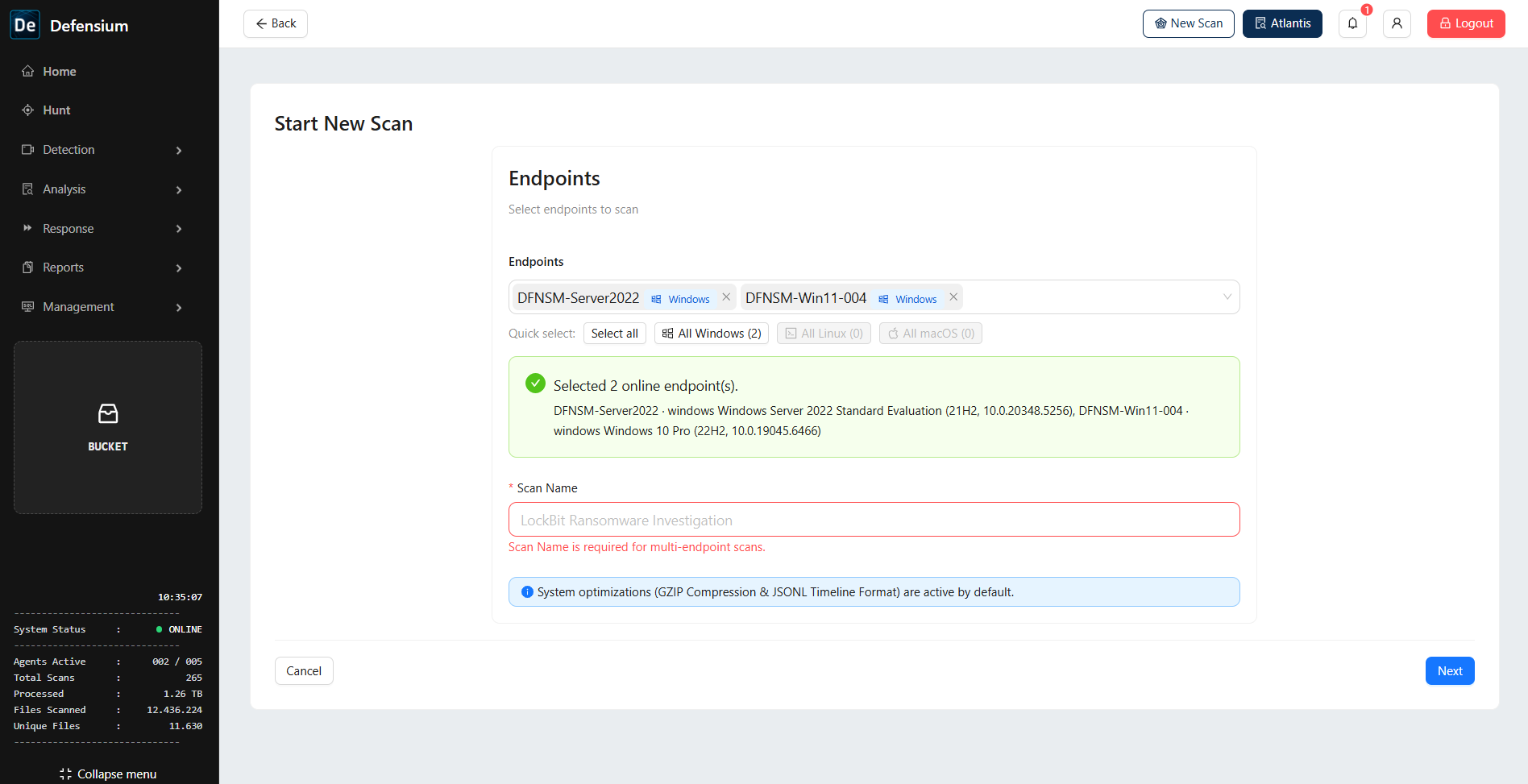Click the Back button
1528x784 pixels.
coord(276,23)
